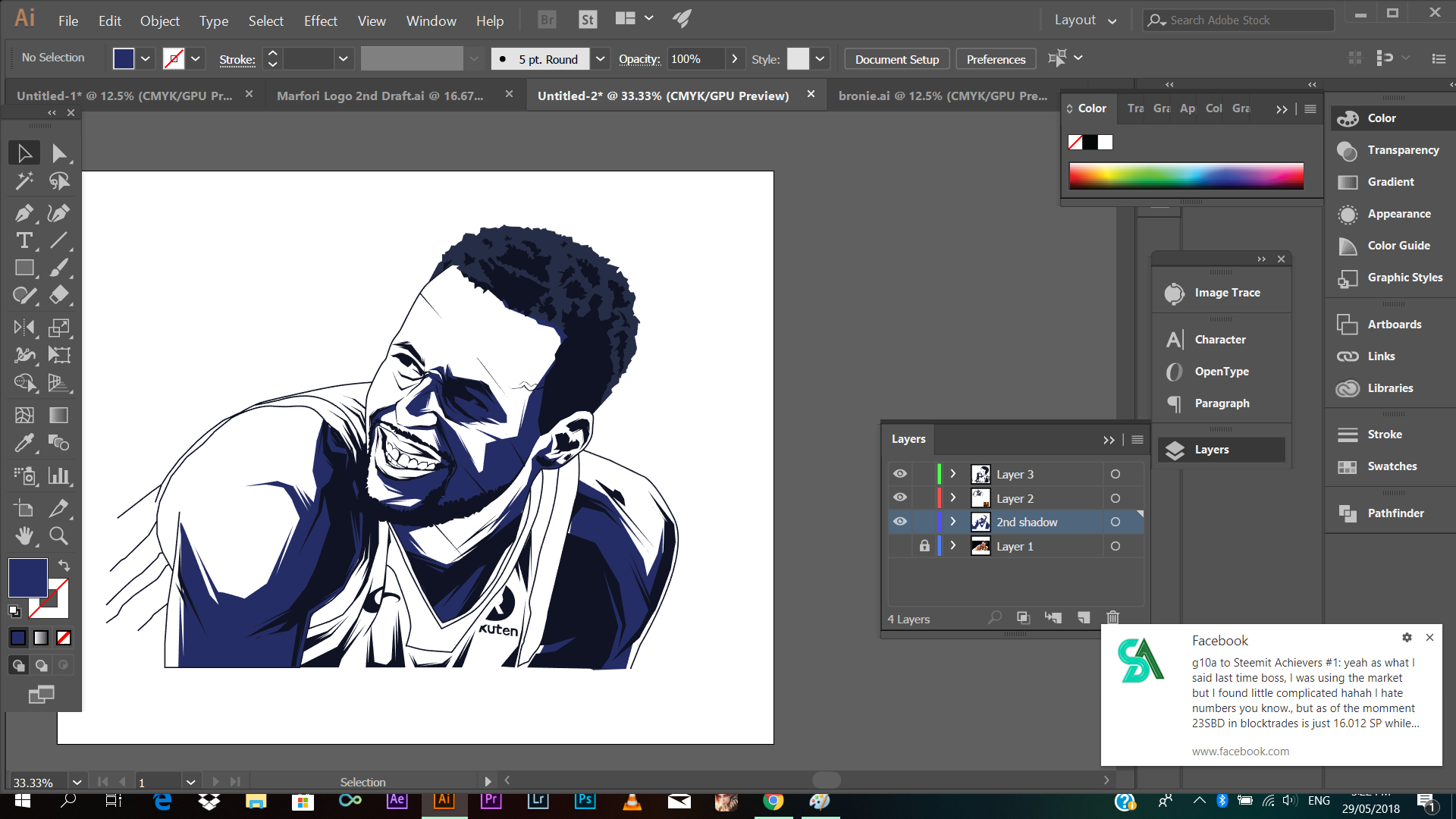Open www.facebook.com notification link
Screen dimensions: 1456x819
pyautogui.click(x=1240, y=752)
